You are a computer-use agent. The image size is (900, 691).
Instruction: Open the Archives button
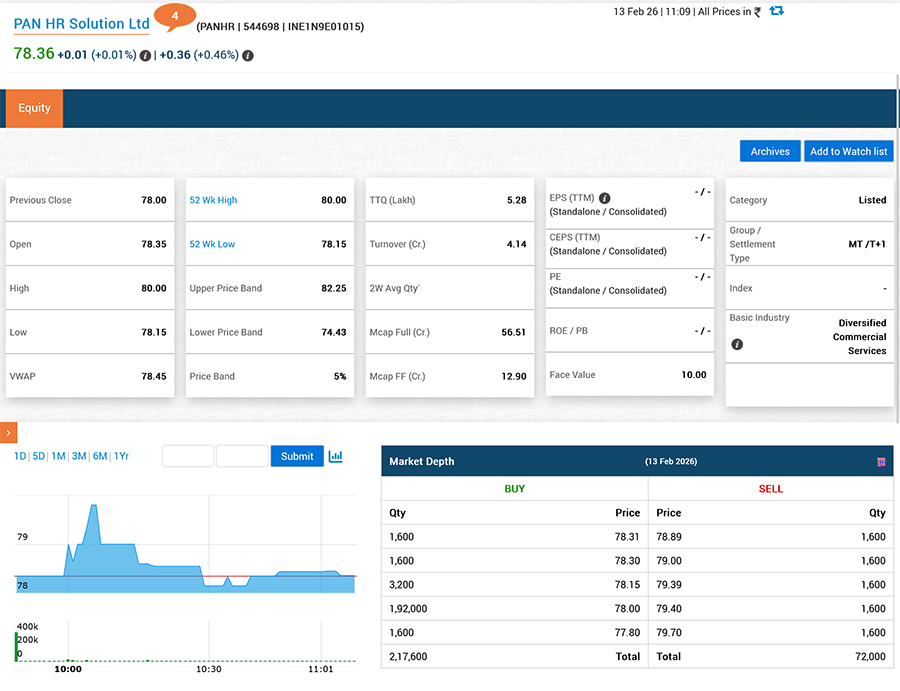[x=770, y=151]
